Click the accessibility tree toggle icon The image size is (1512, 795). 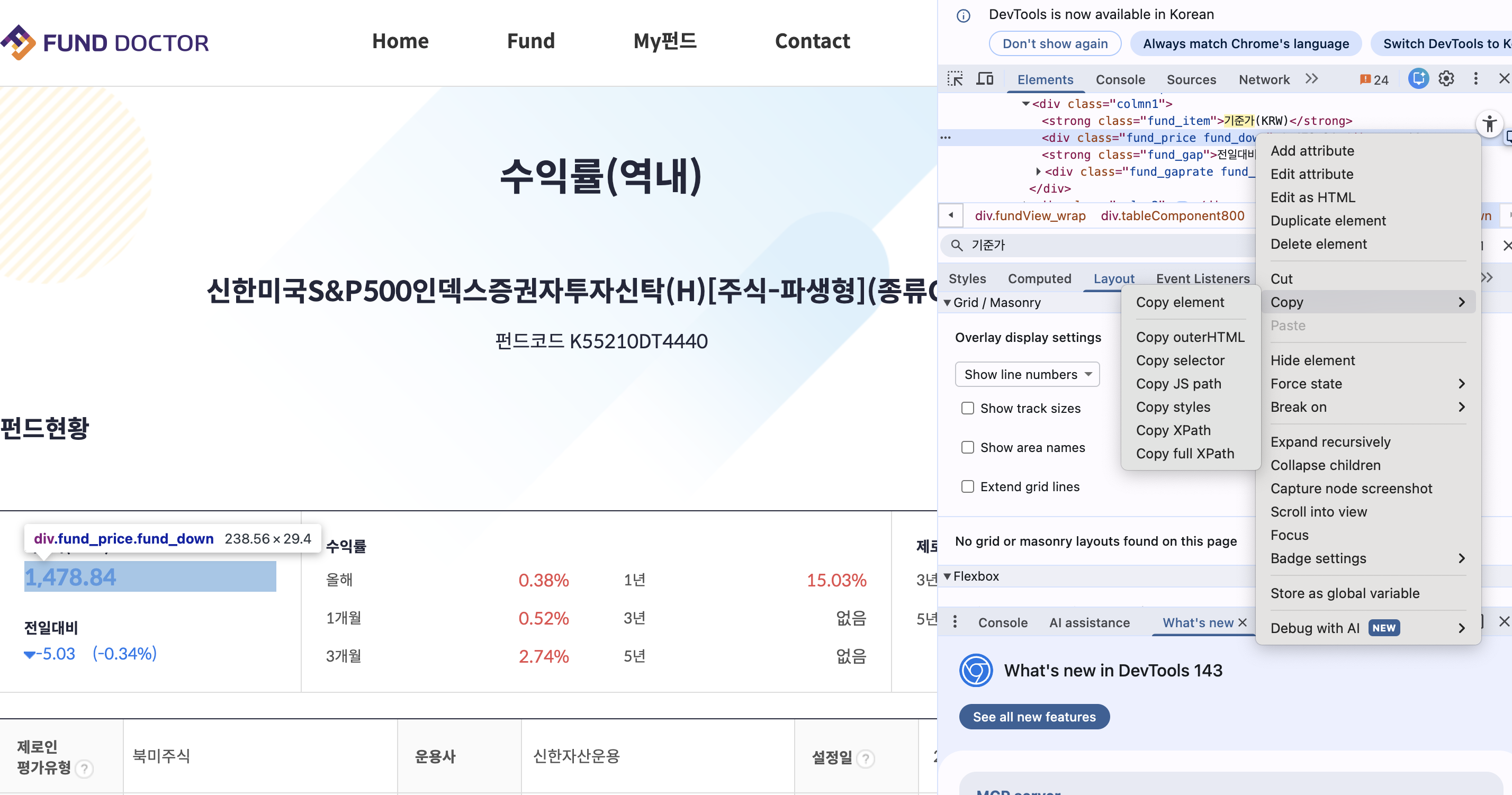(x=1489, y=124)
